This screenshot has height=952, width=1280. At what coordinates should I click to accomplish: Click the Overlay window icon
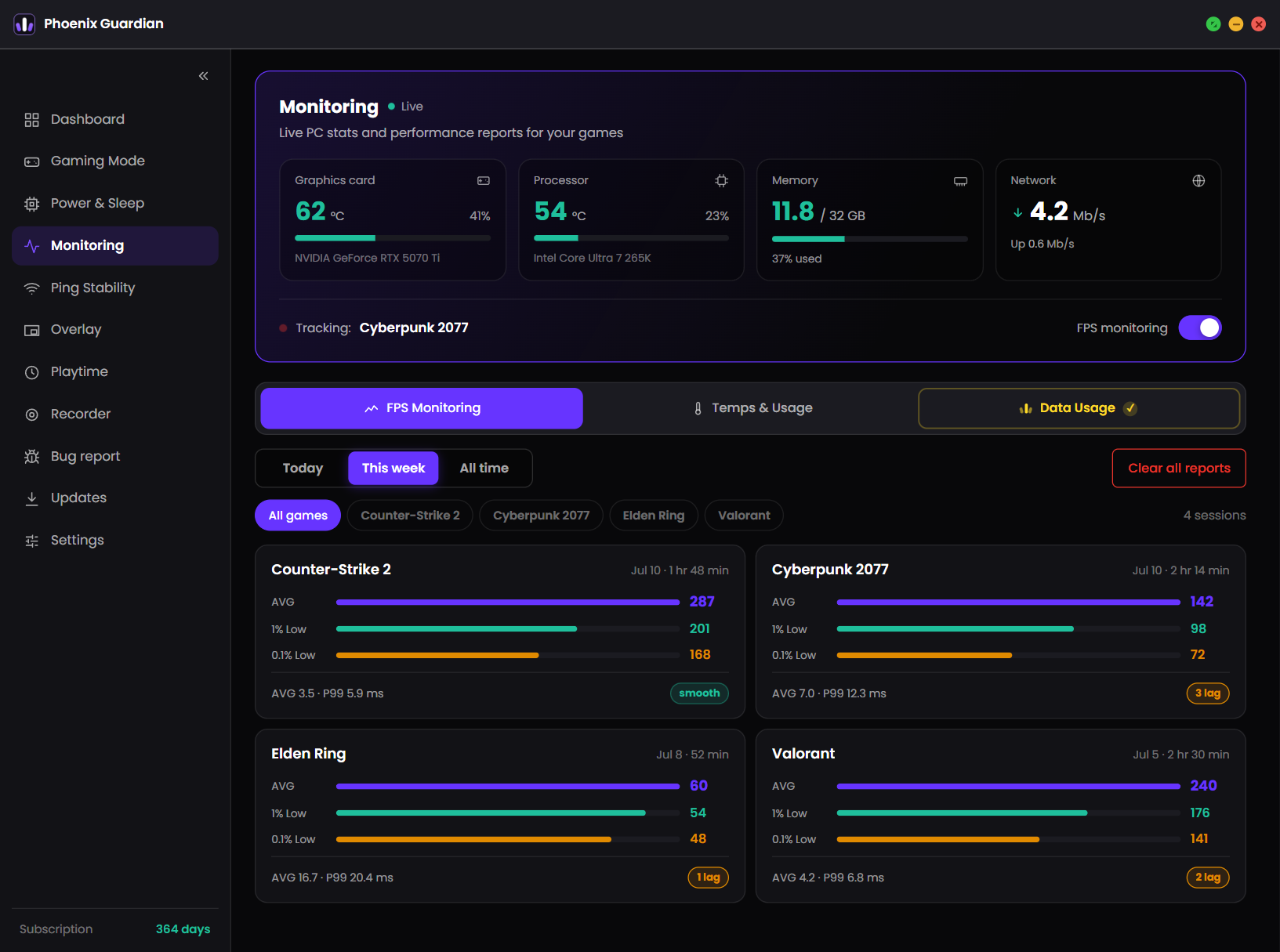31,330
